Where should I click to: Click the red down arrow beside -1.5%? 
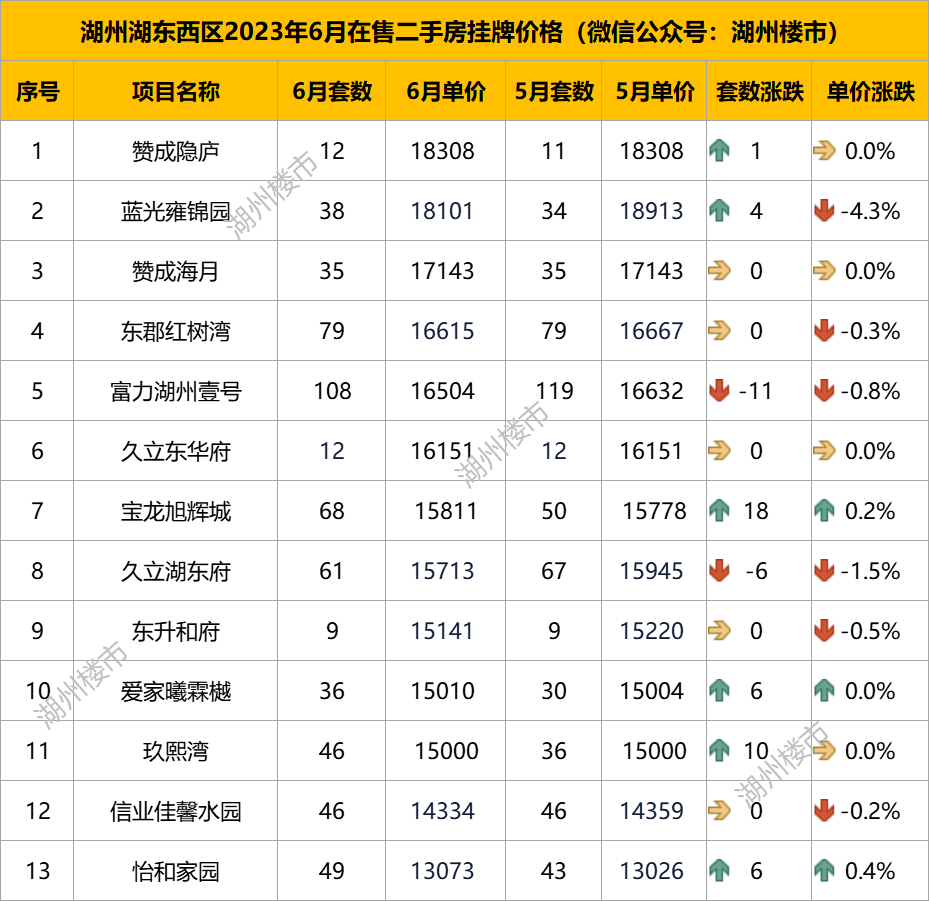tap(824, 571)
